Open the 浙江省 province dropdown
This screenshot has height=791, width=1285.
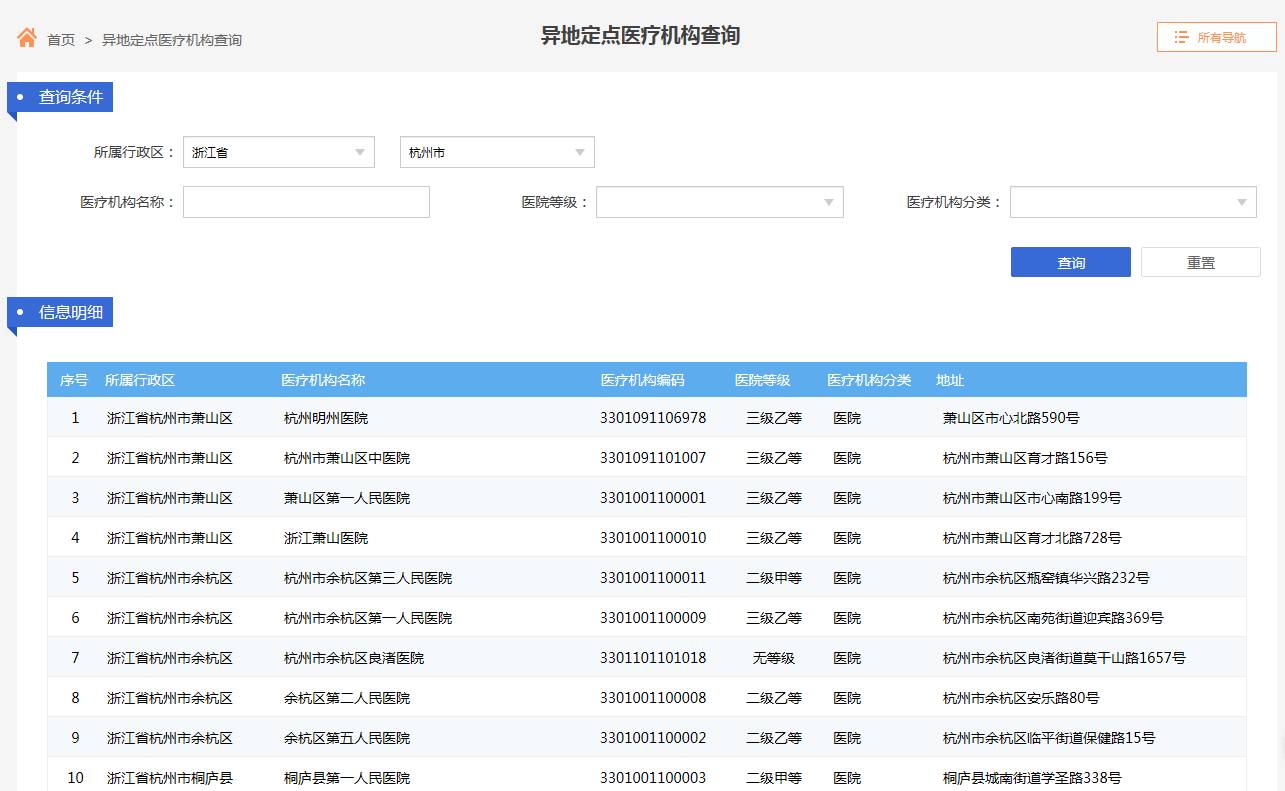[279, 152]
